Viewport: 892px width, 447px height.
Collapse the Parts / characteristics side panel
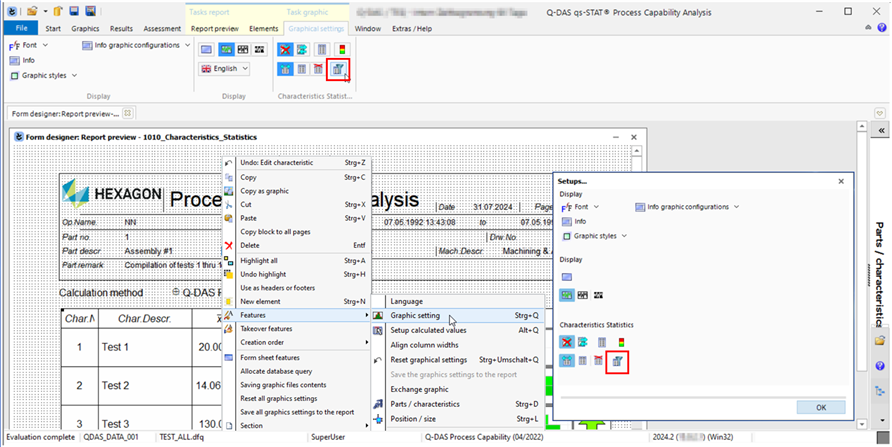(x=881, y=130)
